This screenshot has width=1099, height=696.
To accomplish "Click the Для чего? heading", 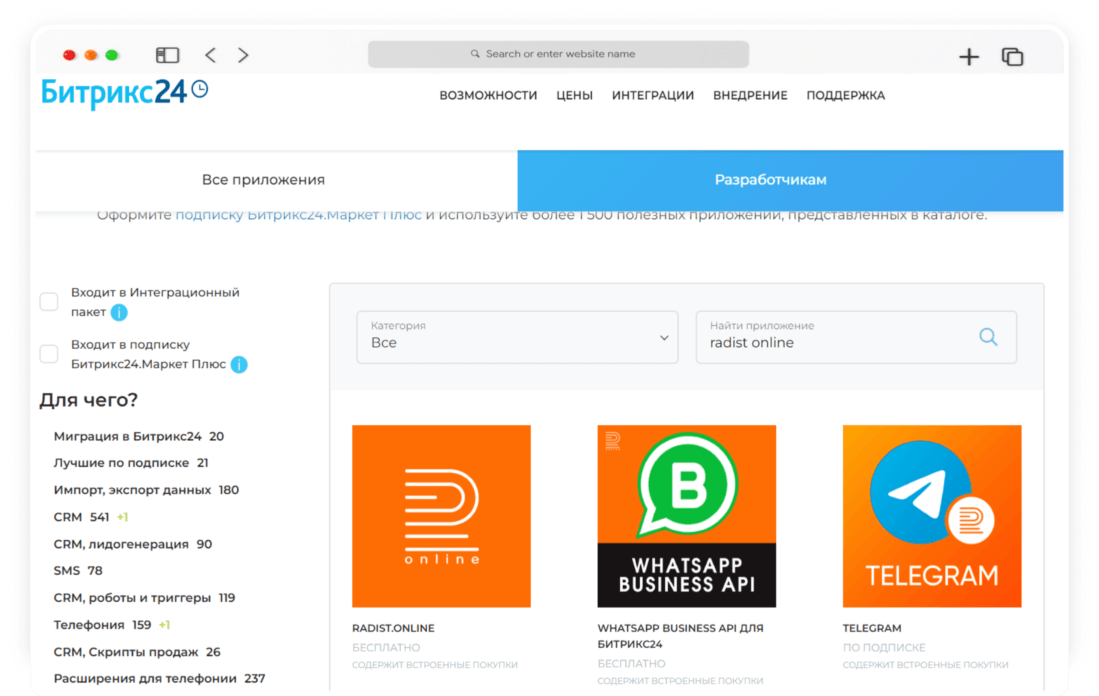I will click(x=88, y=400).
